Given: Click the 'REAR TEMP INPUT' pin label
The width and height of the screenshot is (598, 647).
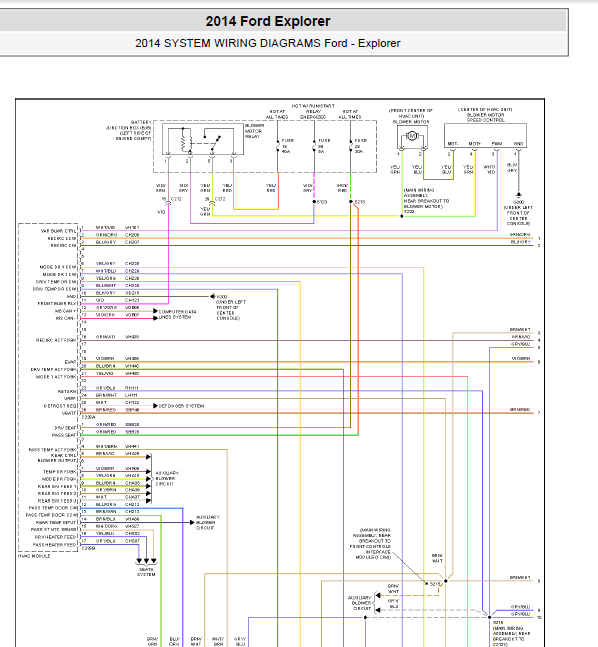Looking at the screenshot, I should point(57,522).
